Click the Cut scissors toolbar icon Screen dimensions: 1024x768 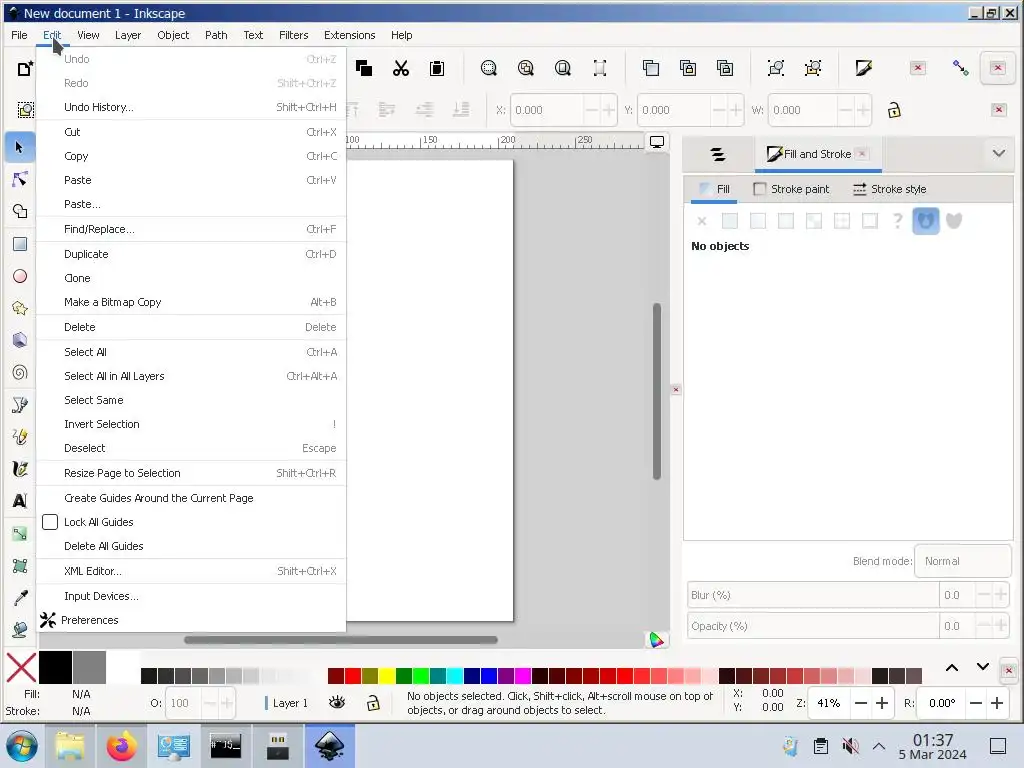point(400,68)
